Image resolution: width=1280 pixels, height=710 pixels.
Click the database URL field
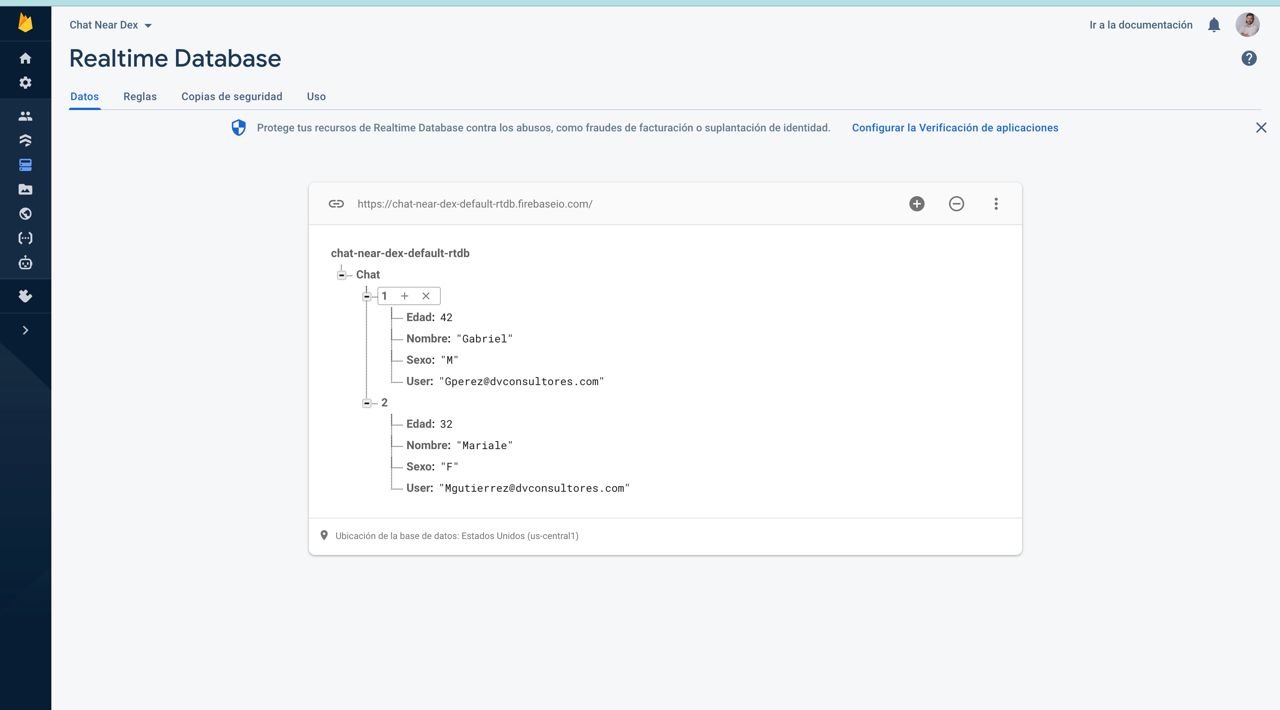coord(475,204)
